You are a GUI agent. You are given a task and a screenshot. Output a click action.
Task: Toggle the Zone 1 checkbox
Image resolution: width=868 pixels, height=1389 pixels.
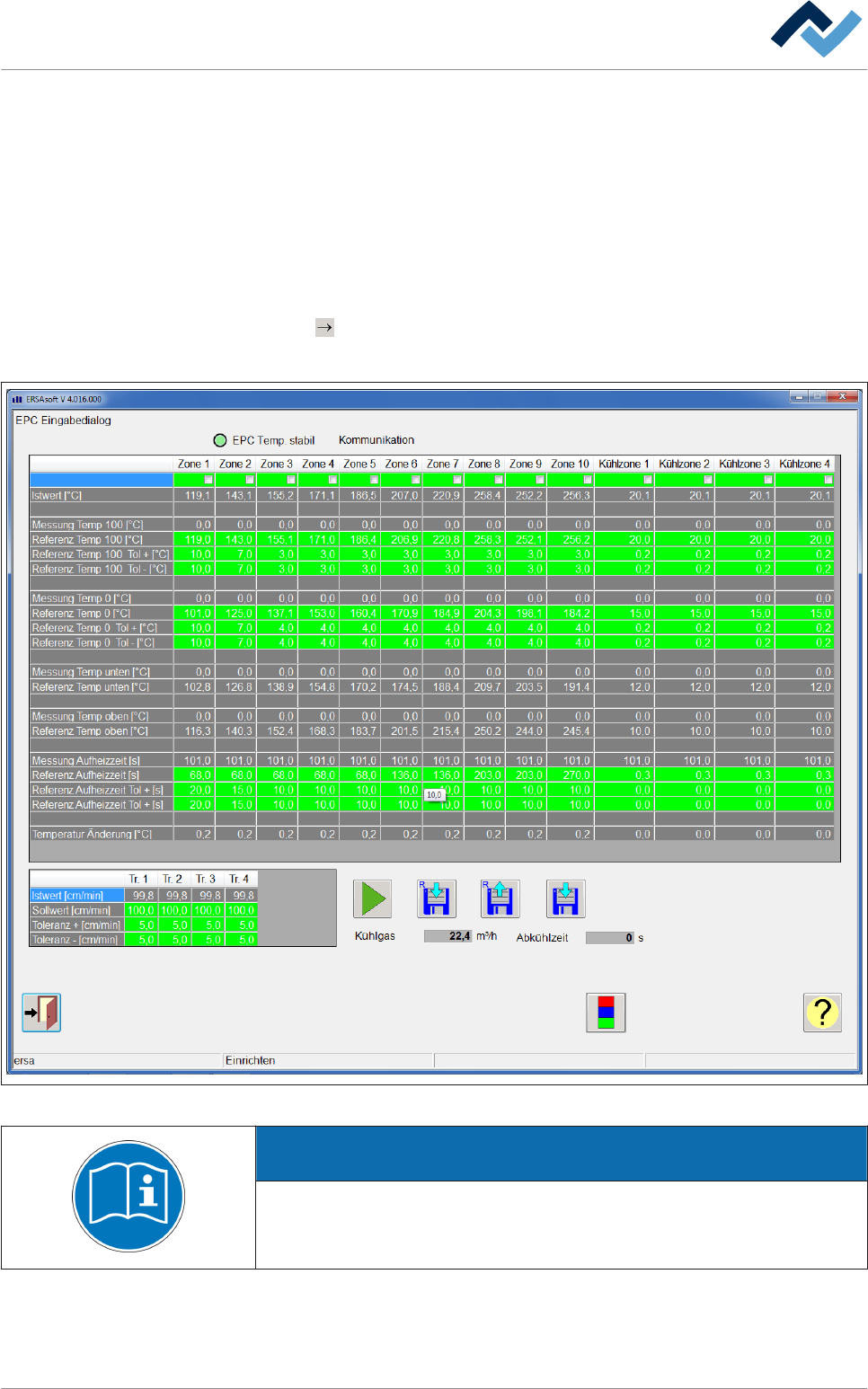tap(208, 480)
